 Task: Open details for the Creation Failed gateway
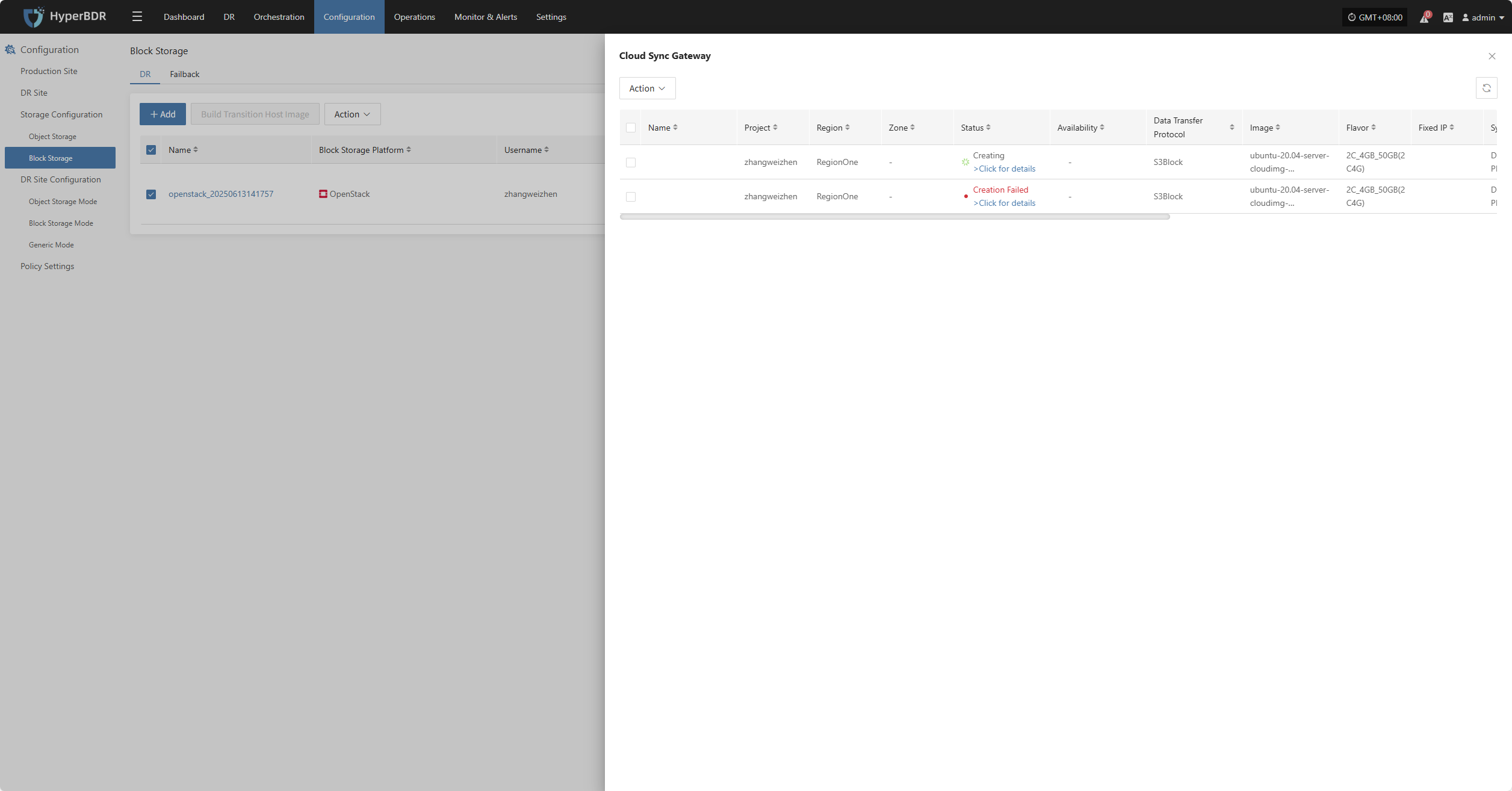1004,203
